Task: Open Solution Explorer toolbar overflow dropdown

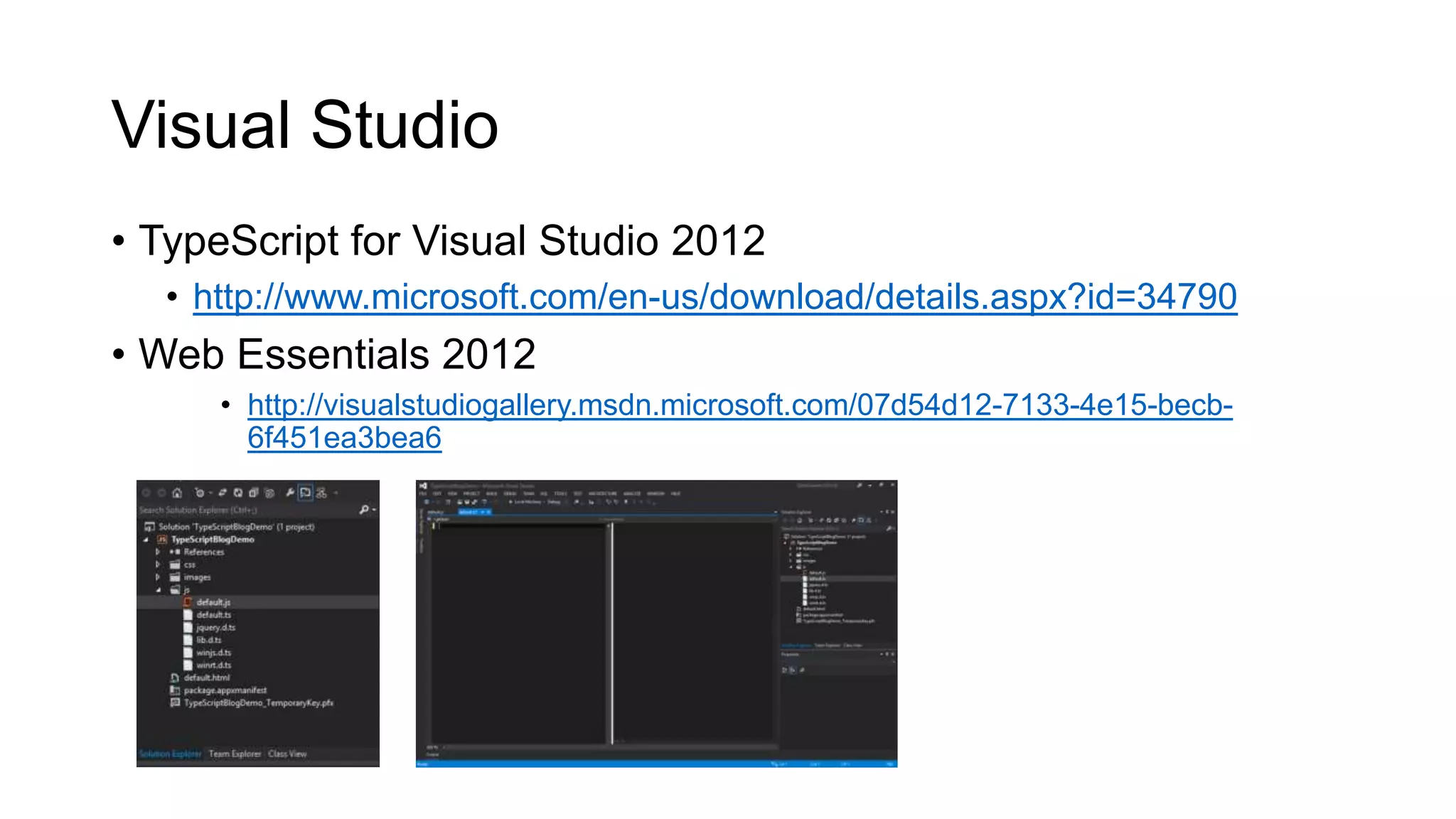Action: pyautogui.click(x=336, y=492)
